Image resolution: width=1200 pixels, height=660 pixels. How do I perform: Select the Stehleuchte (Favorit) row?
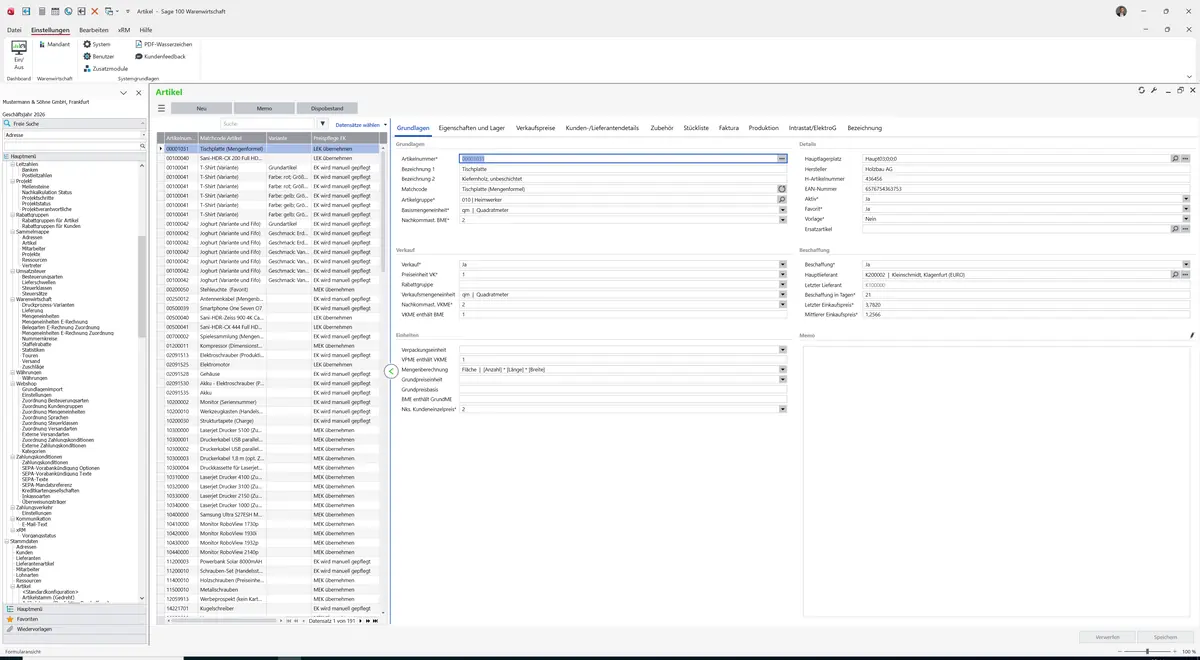tap(271, 290)
